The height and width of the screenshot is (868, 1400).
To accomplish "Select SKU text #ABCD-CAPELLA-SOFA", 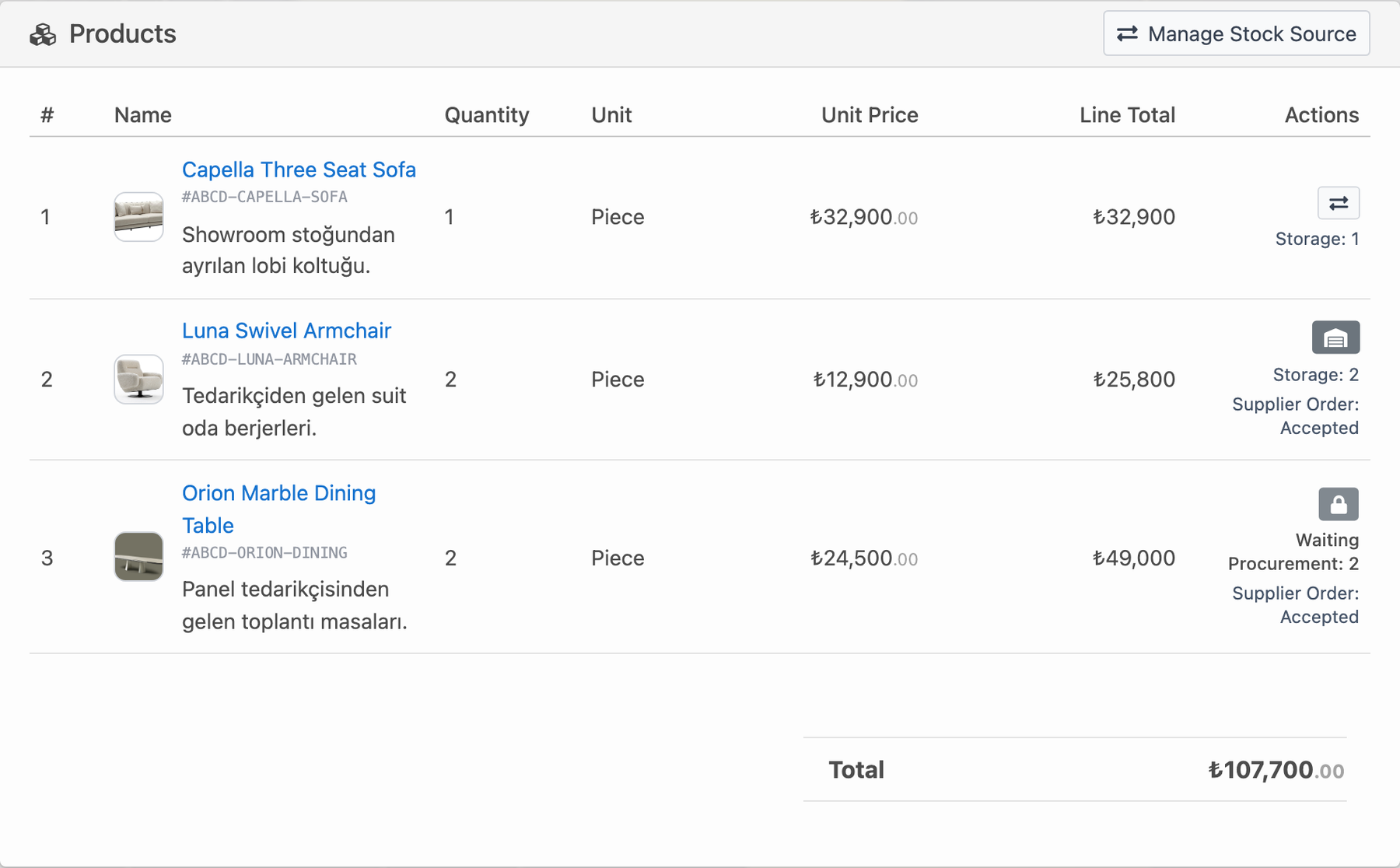I will point(264,197).
